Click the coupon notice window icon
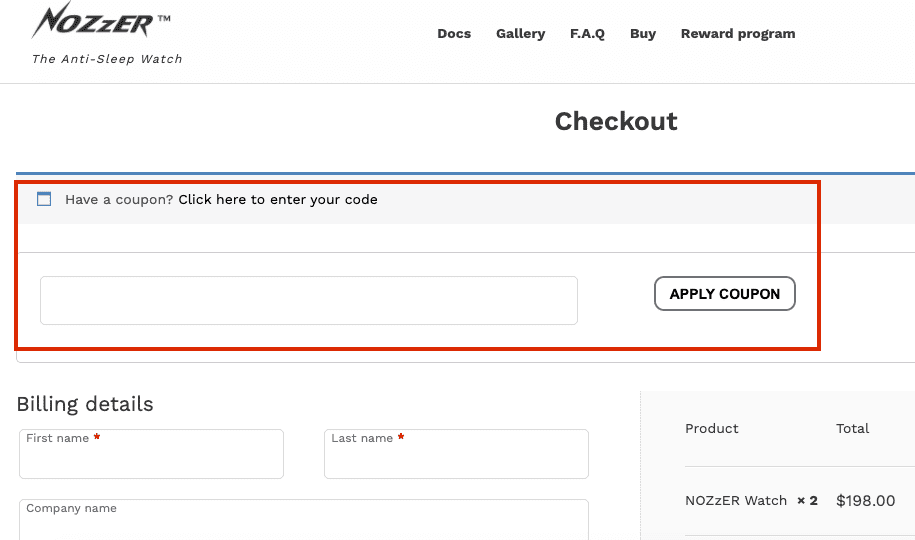 44,199
